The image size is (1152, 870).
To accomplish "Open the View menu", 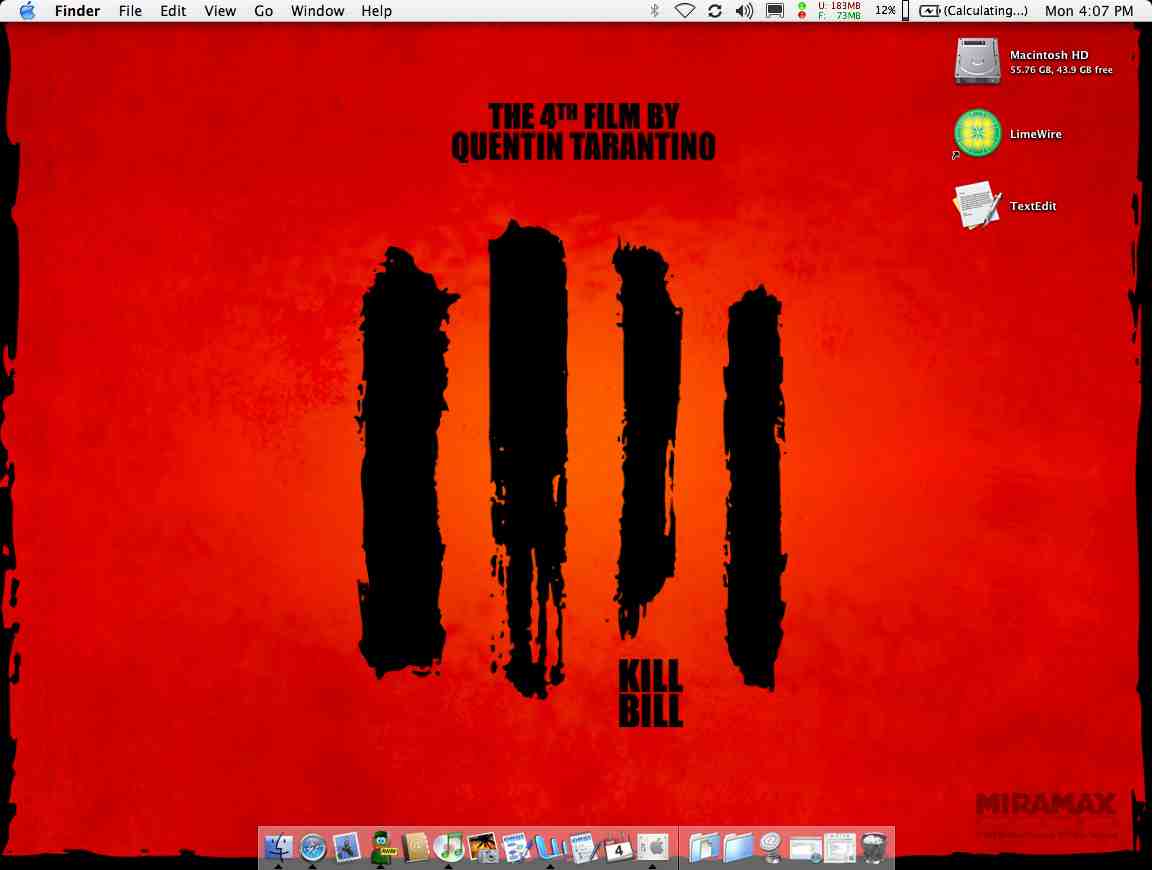I will (x=220, y=10).
